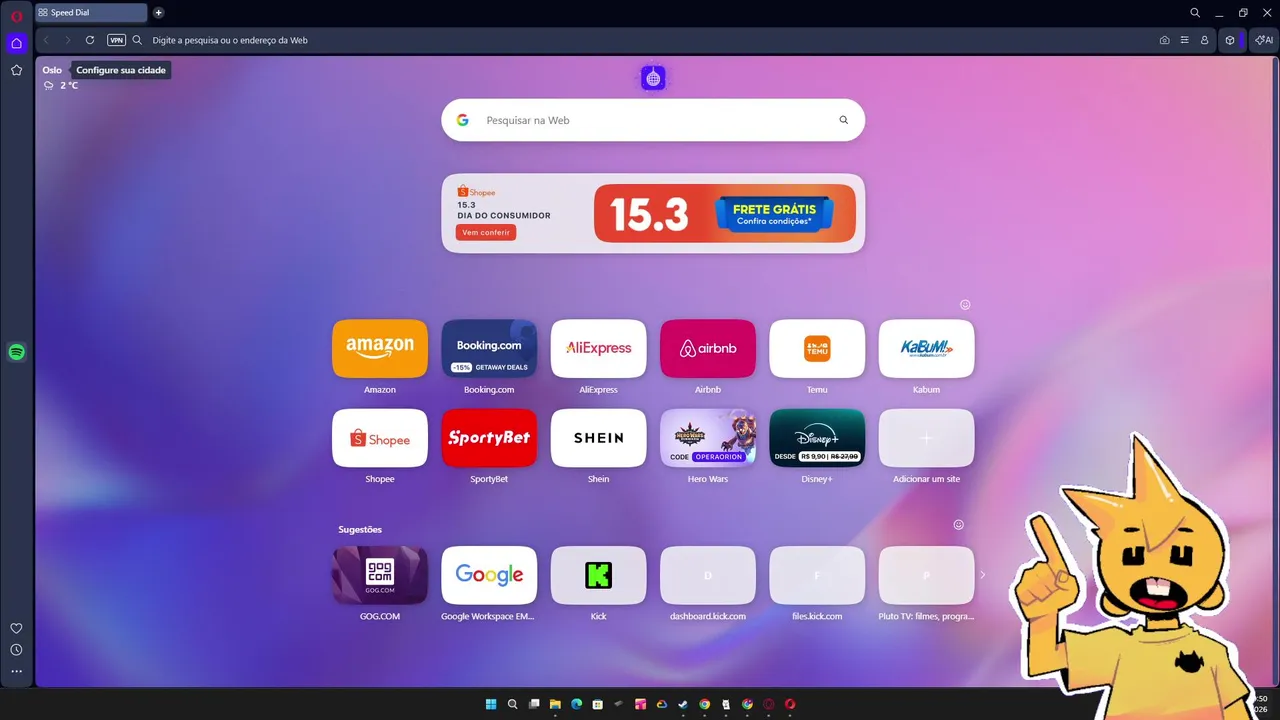1280x720 pixels.
Task: Open Microsoft Store from the taskbar
Action: point(598,704)
